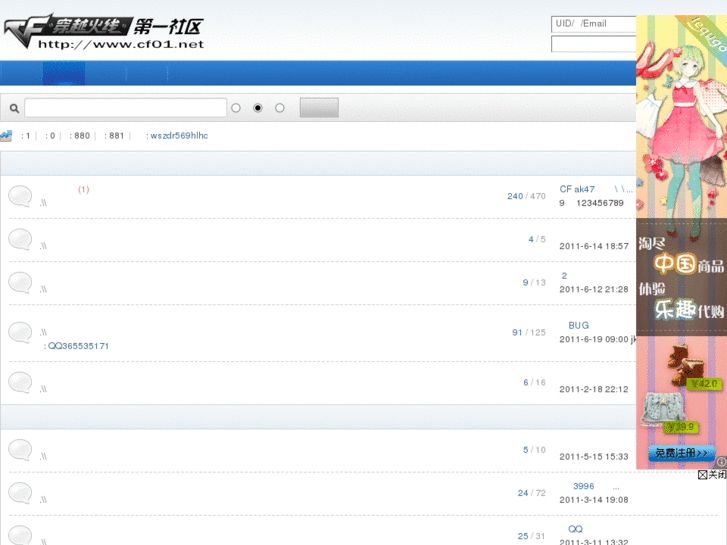This screenshot has width=727, height=545.
Task: Open forum bubble icon in 9 / 13 row
Action: (20, 282)
